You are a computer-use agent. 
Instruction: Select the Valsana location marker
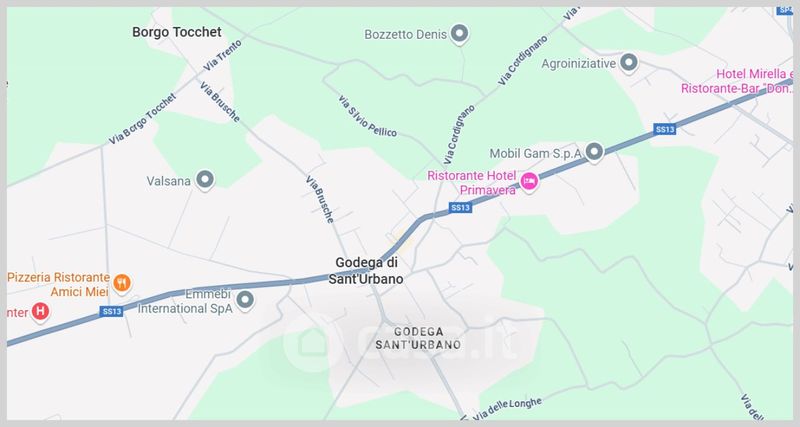(205, 180)
